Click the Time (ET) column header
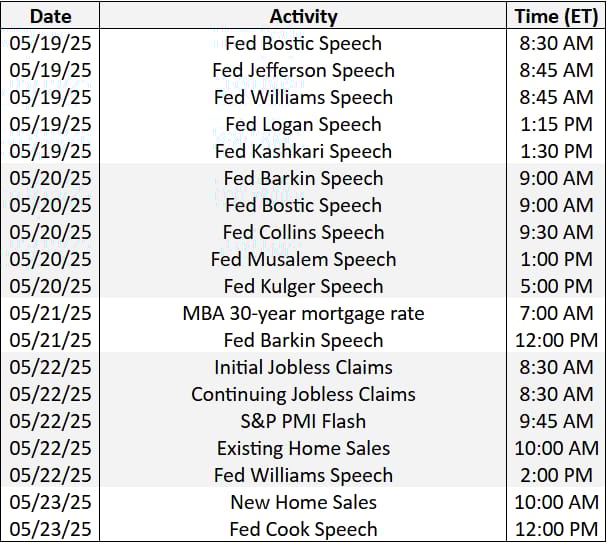Image resolution: width=607 pixels, height=543 pixels. 556,16
